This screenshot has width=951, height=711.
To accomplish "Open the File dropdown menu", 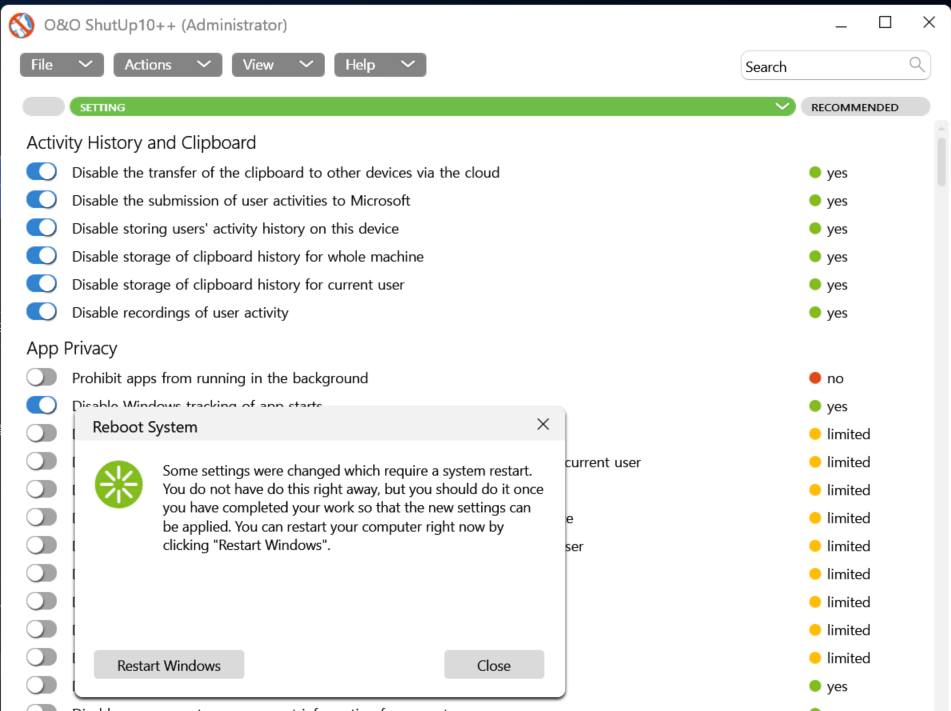I will [62, 64].
